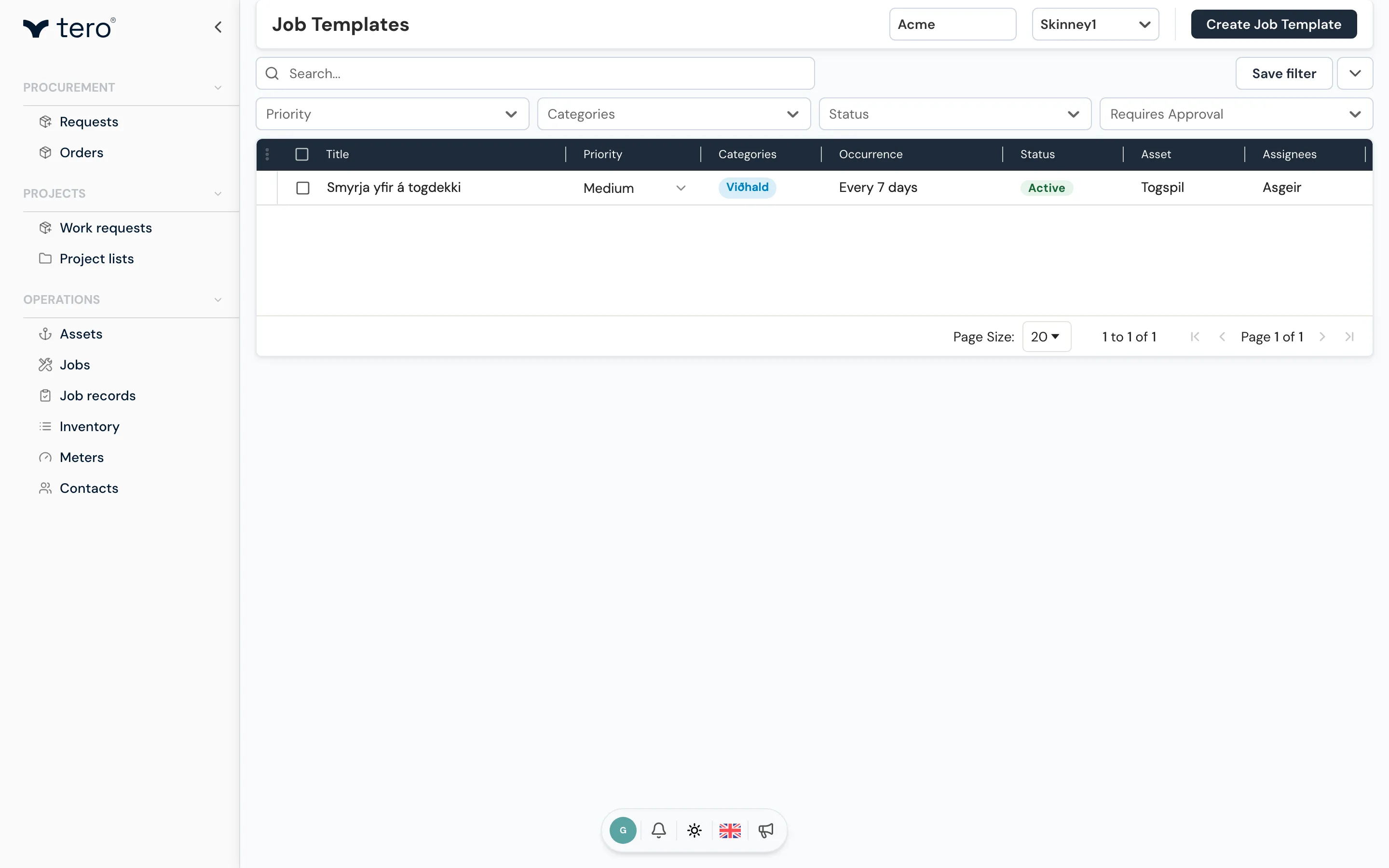The height and width of the screenshot is (868, 1389).
Task: Collapse the OPERATIONS section
Action: [218, 299]
